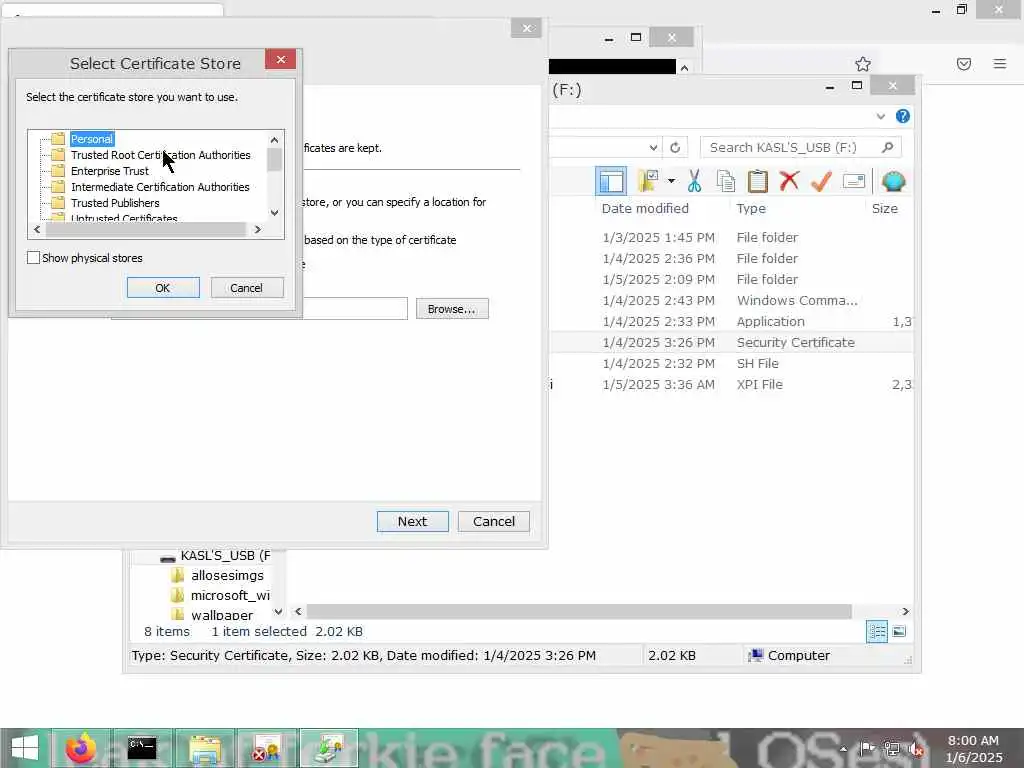Open File Explorer from taskbar
Viewport: 1024px width, 768px height.
tap(204, 748)
